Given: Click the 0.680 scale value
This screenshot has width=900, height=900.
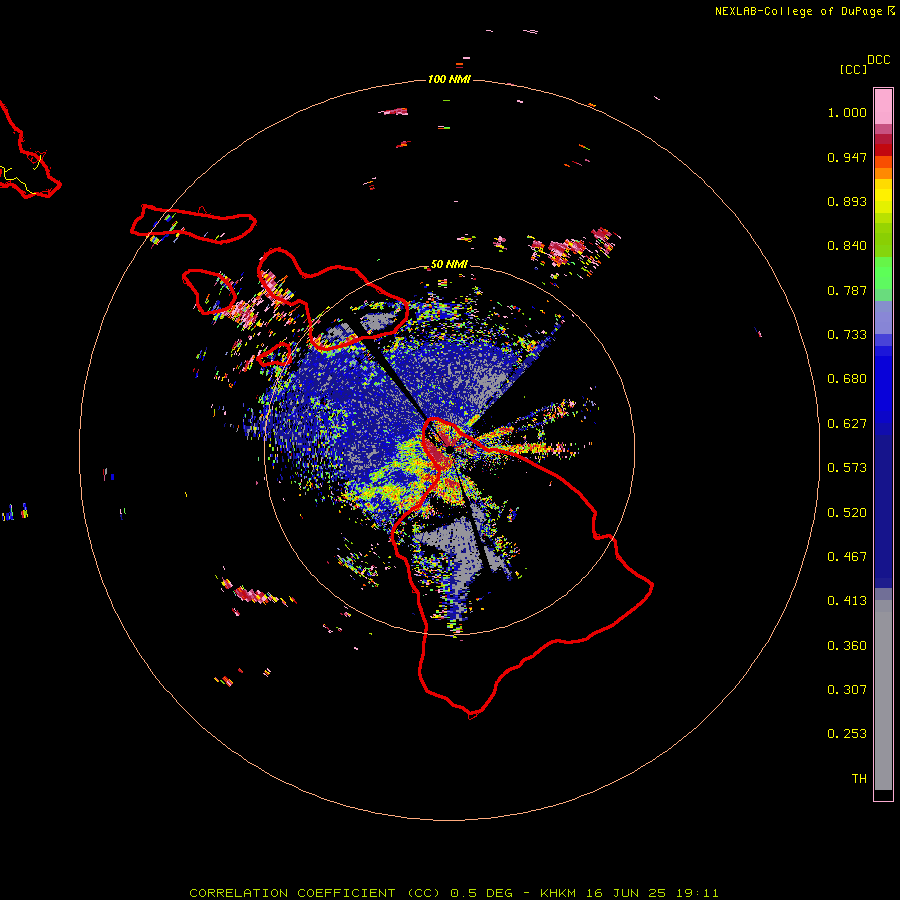Looking at the screenshot, I should [847, 379].
